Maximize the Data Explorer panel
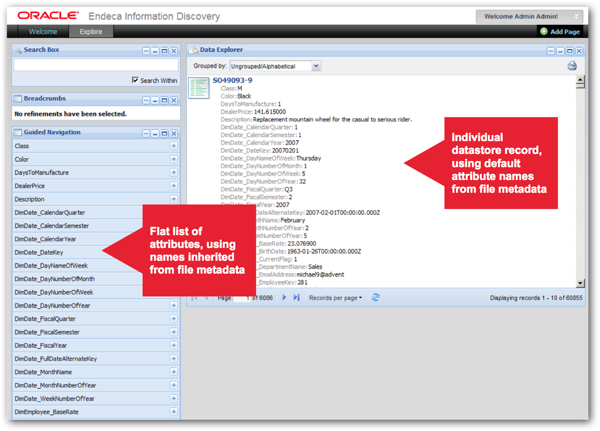The image size is (600, 431). [x=569, y=51]
